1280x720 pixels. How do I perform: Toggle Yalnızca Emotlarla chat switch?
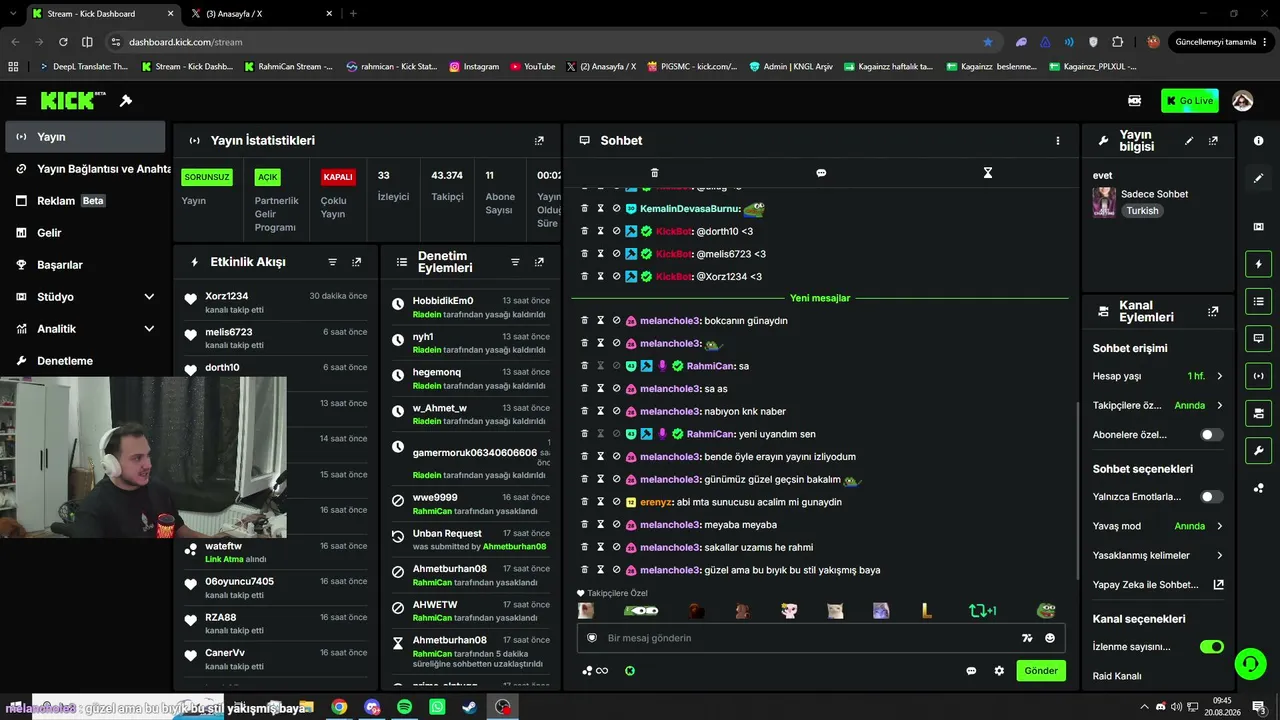click(1211, 497)
